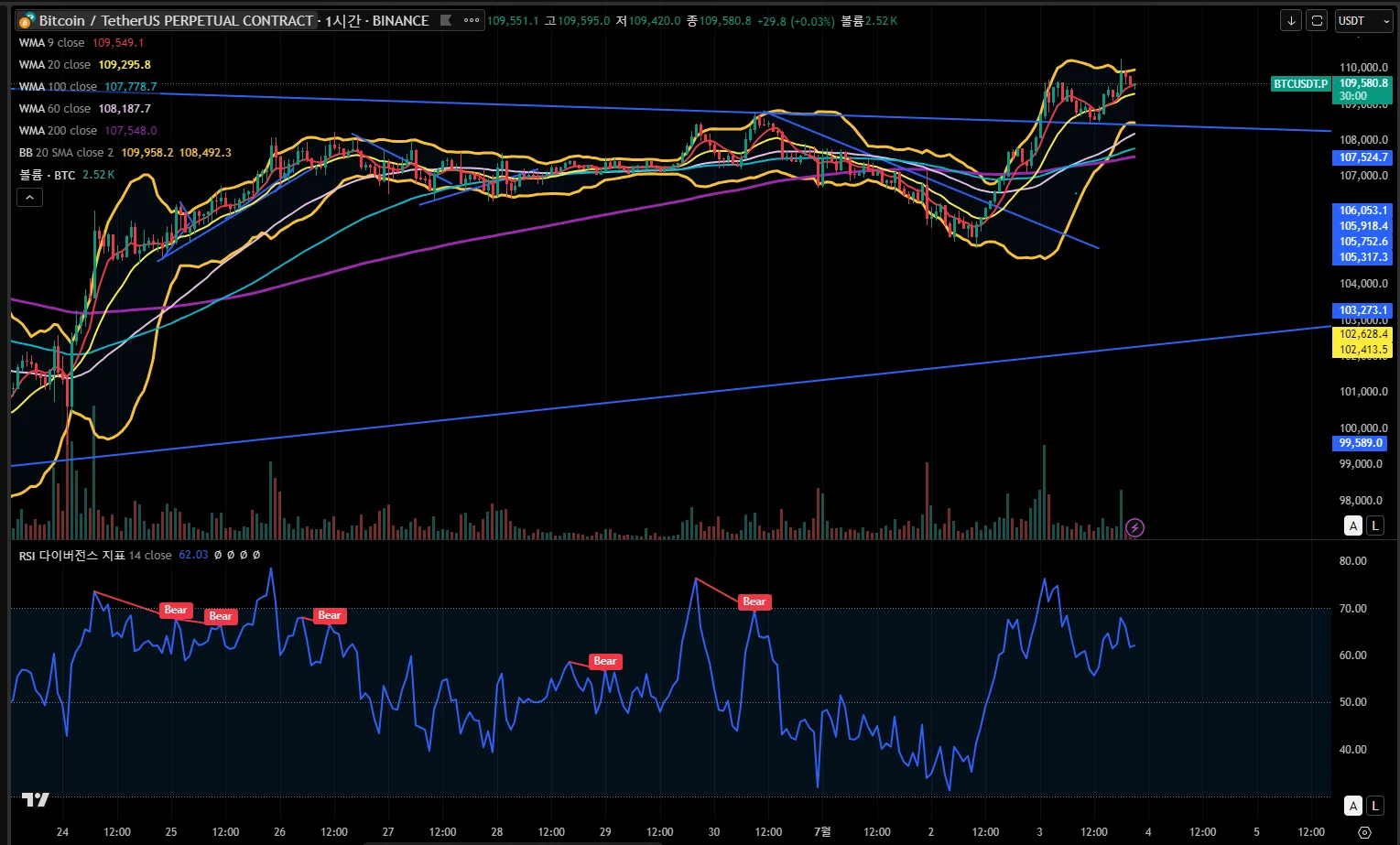Click the fullscreen frame icon at top right

1317,20
